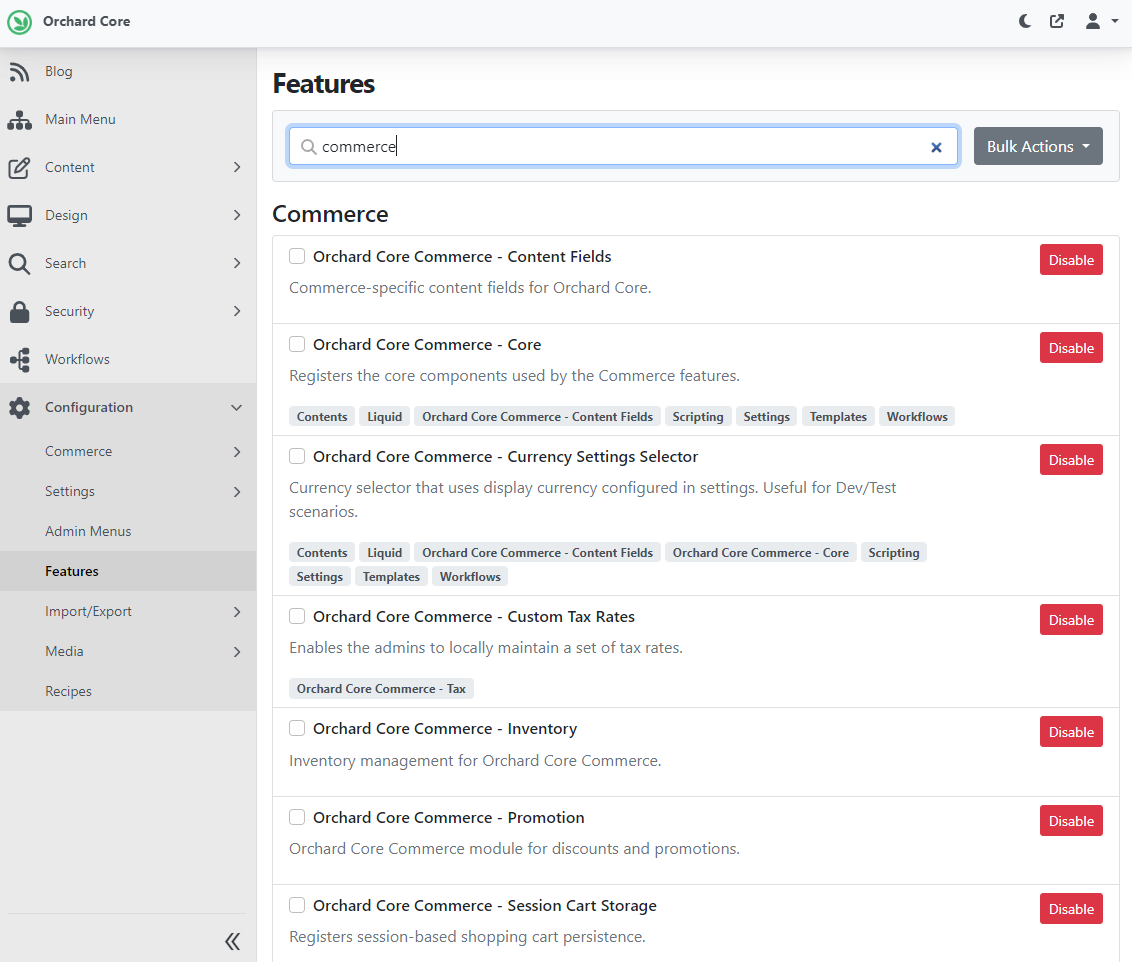
Task: Disable the Inventory feature
Action: [x=1071, y=732]
